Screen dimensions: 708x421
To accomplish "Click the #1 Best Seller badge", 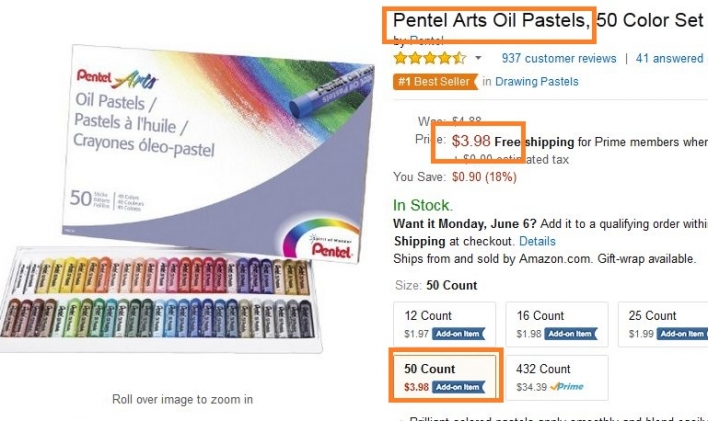I will tap(435, 82).
